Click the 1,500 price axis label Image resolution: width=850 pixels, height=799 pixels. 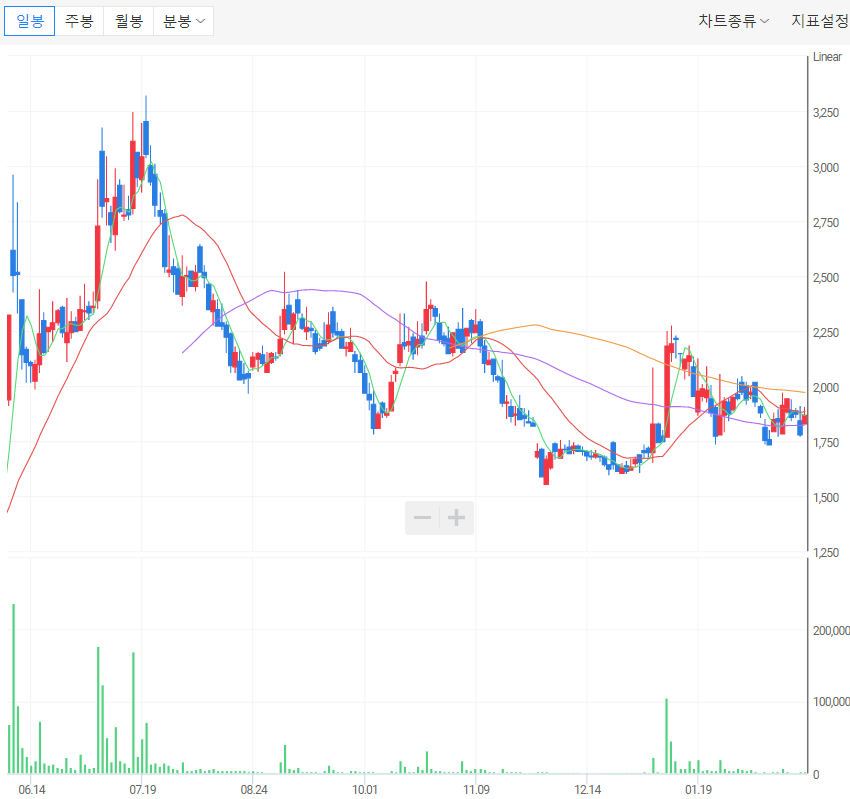826,498
